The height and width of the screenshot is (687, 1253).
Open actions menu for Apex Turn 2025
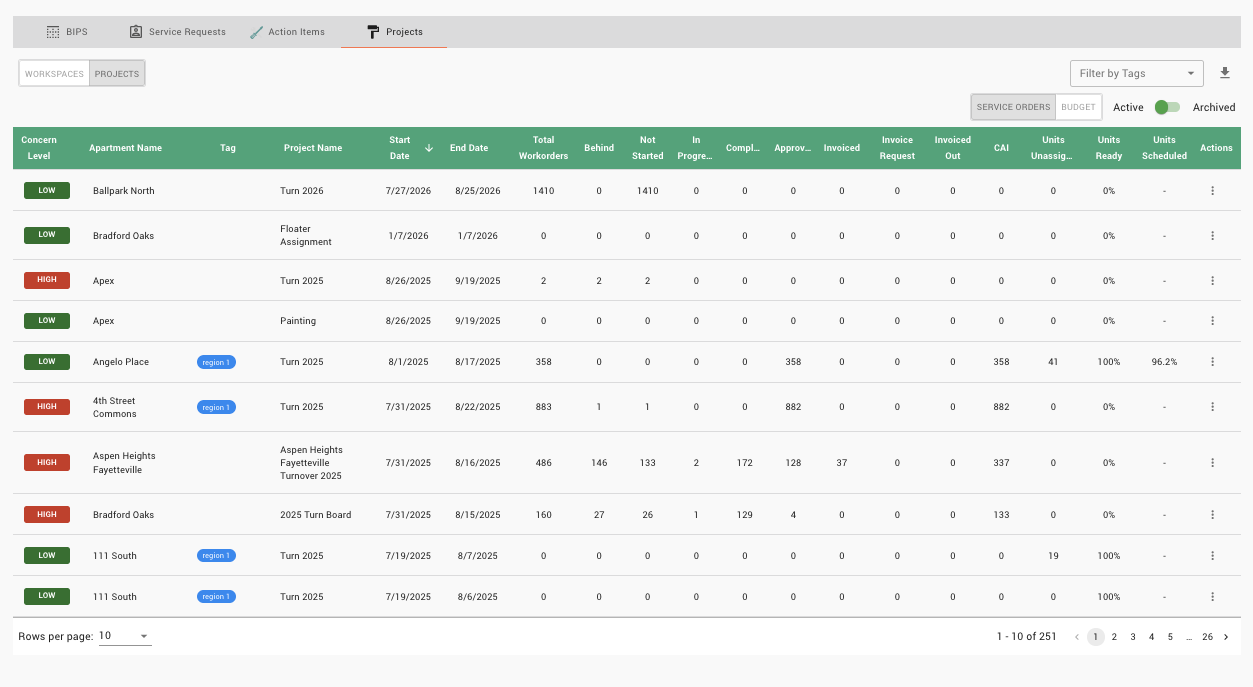click(1212, 280)
